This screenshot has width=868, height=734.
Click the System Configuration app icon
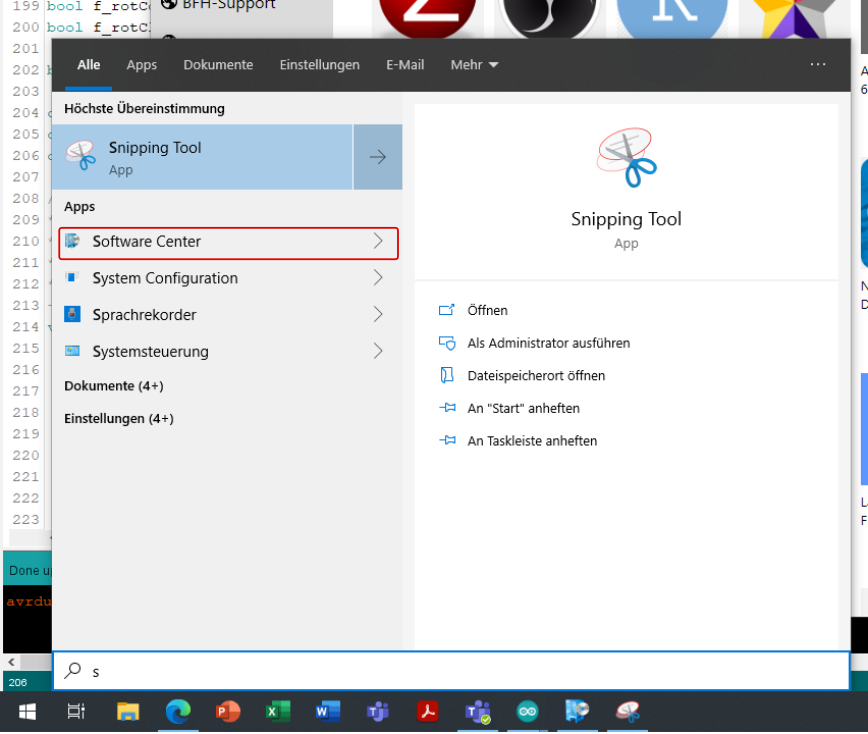pyautogui.click(x=72, y=277)
